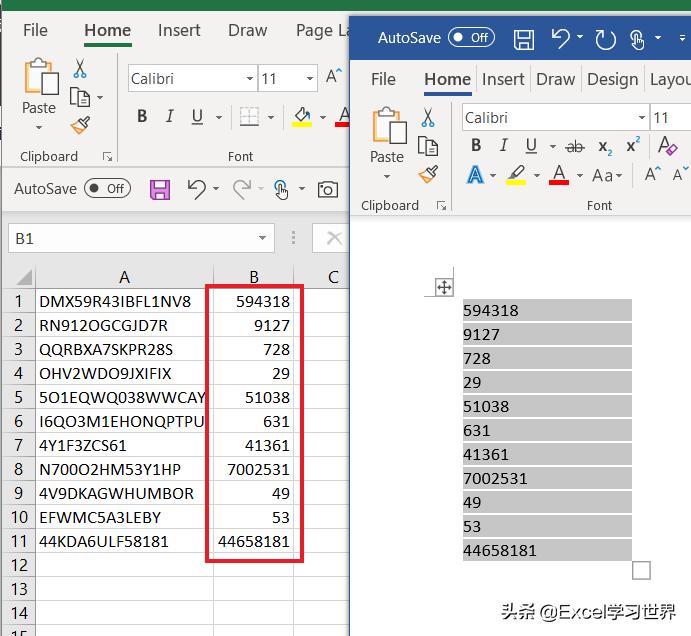
Task: Click Word table cell 7002531
Action: click(x=547, y=478)
